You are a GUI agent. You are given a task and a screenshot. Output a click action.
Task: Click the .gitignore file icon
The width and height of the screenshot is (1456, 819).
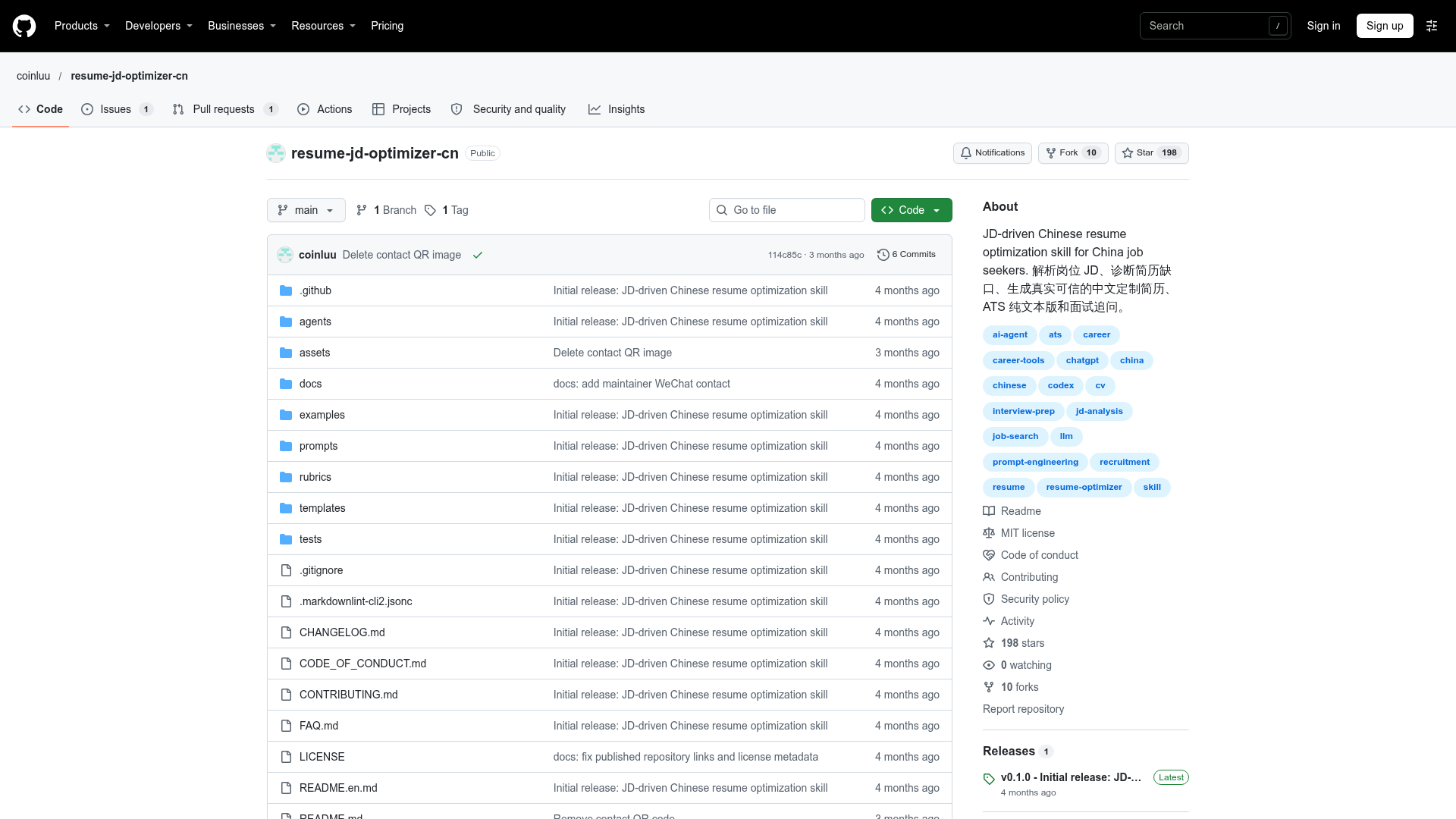tap(286, 570)
